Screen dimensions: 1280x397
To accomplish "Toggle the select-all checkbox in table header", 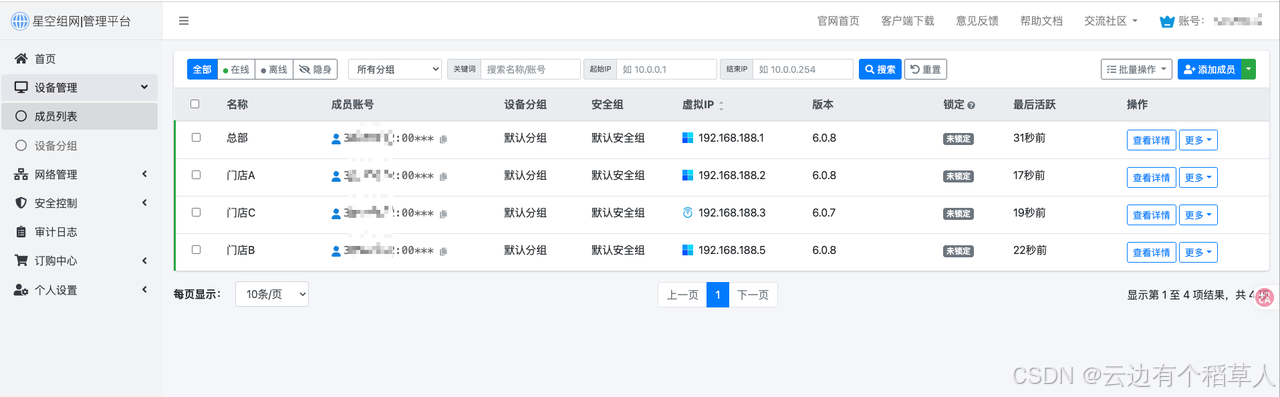I will click(x=195, y=104).
